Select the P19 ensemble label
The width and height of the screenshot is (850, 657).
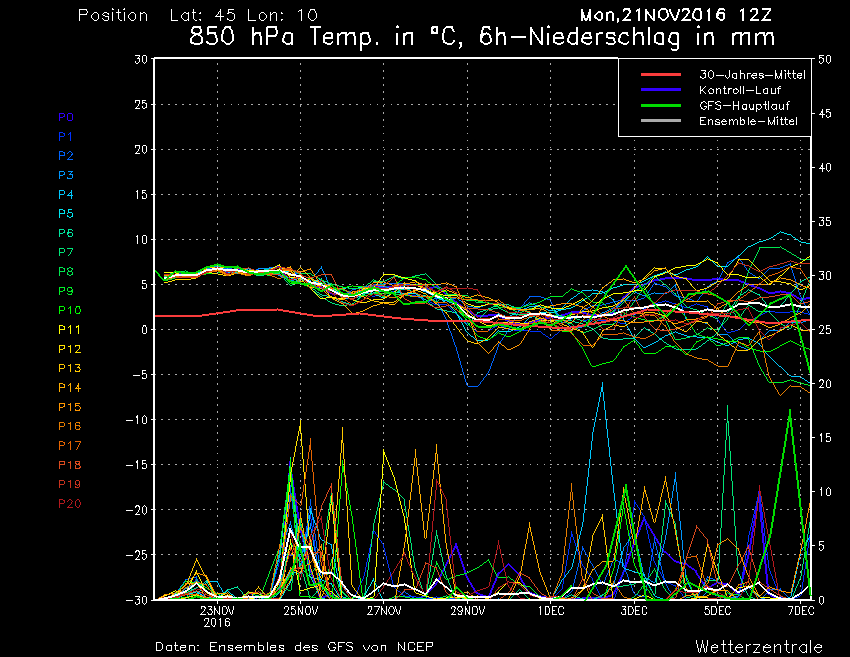point(69,484)
